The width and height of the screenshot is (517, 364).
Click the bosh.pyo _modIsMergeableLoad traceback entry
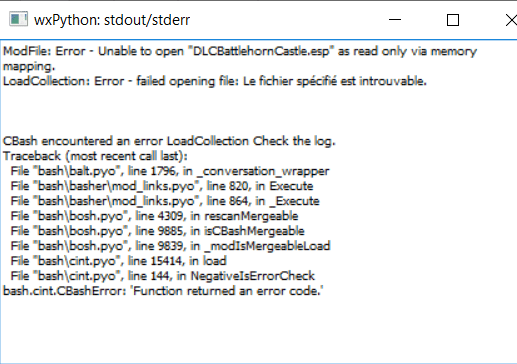(170, 246)
